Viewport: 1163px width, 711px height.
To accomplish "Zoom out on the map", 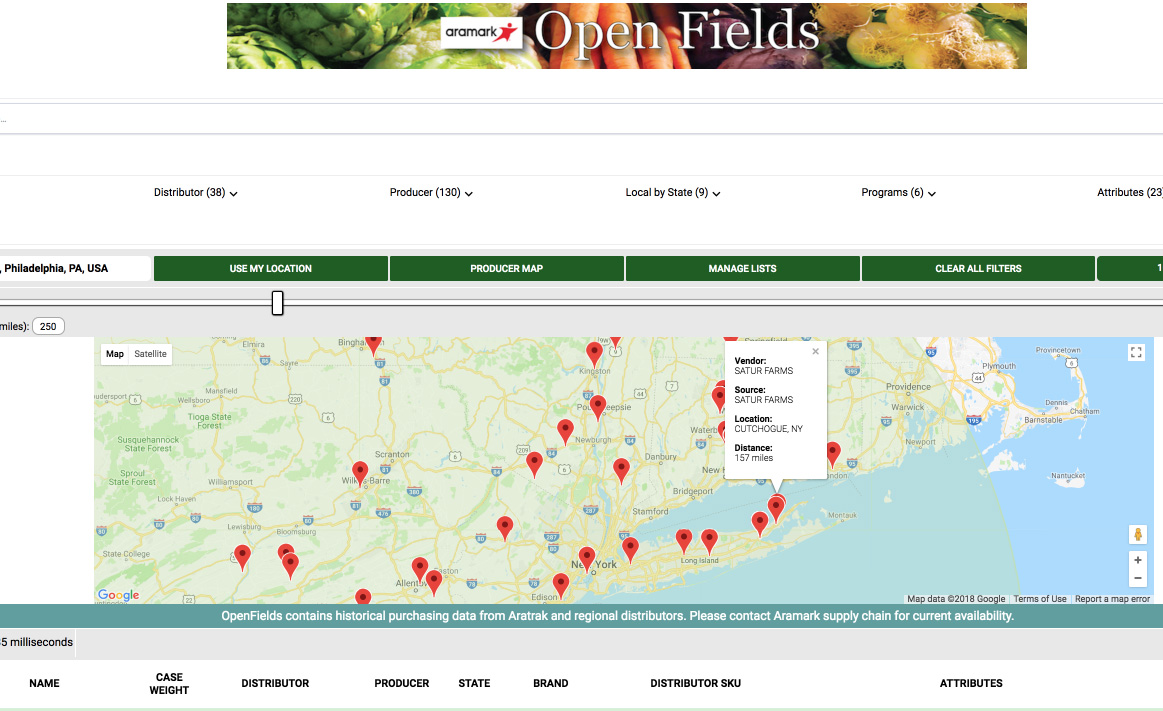I will pos(1138,578).
